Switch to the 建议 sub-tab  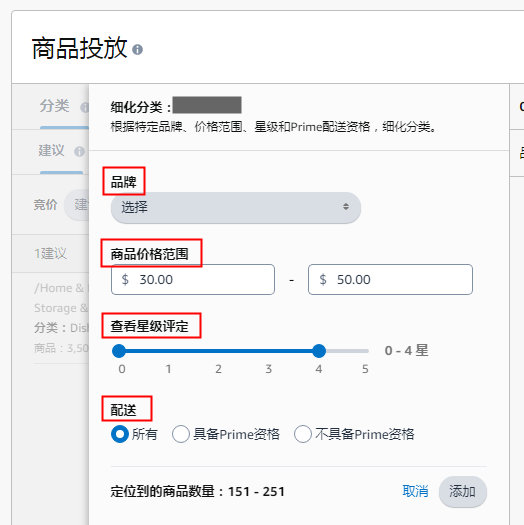coord(51,150)
